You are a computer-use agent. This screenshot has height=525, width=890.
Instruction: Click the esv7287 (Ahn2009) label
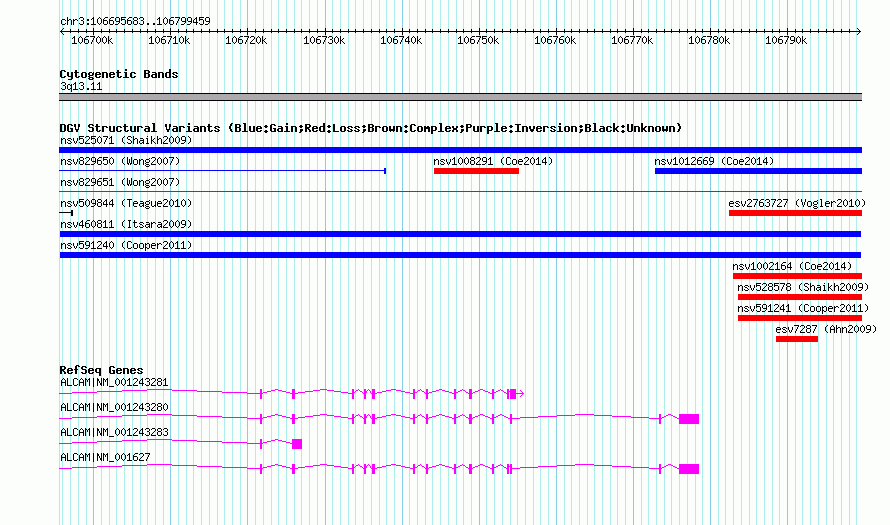pyautogui.click(x=826, y=329)
